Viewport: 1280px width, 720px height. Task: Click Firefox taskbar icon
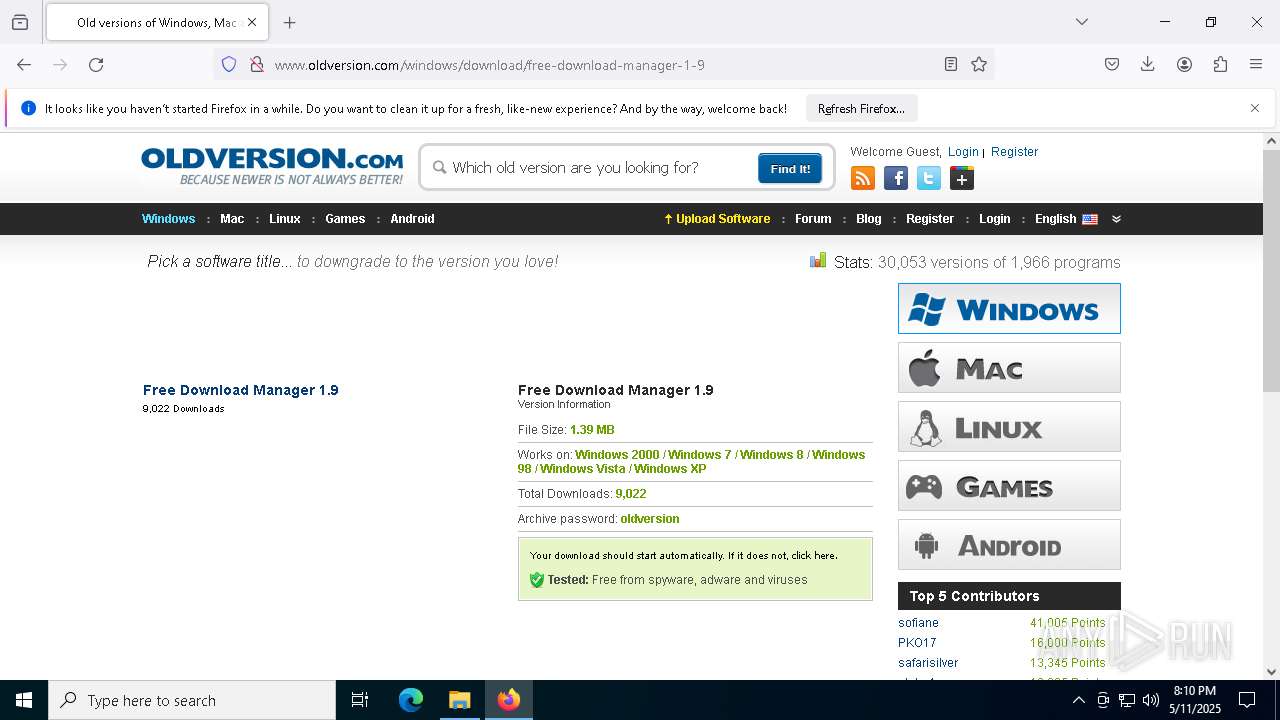[509, 700]
